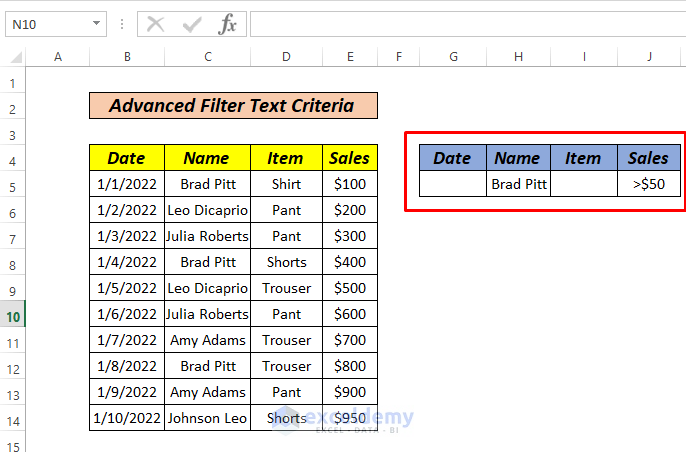
Task: Expand the Name Box dropdown arrow
Action: click(x=96, y=24)
